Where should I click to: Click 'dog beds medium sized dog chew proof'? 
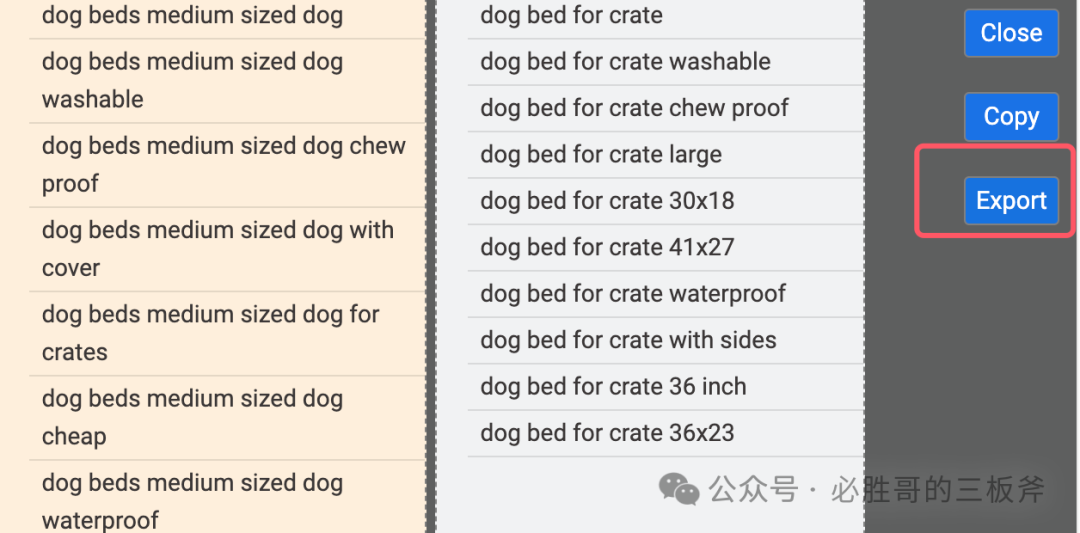(227, 165)
